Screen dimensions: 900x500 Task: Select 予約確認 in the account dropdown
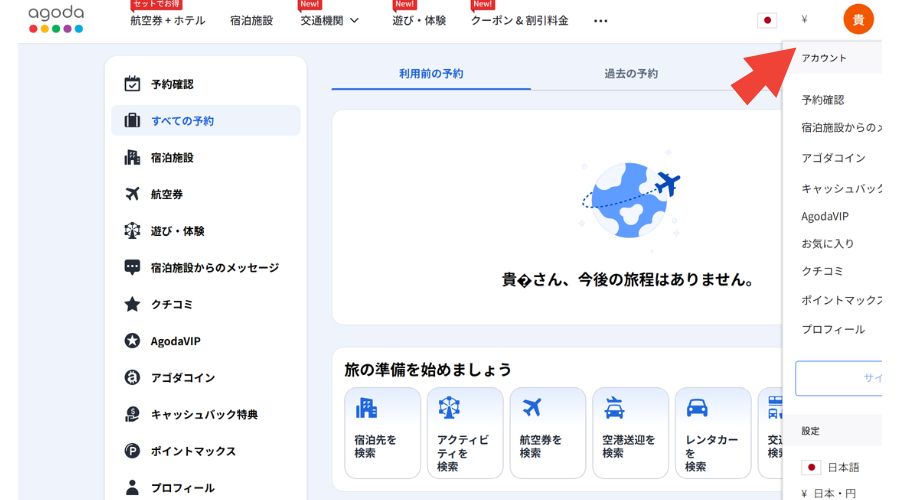823,100
